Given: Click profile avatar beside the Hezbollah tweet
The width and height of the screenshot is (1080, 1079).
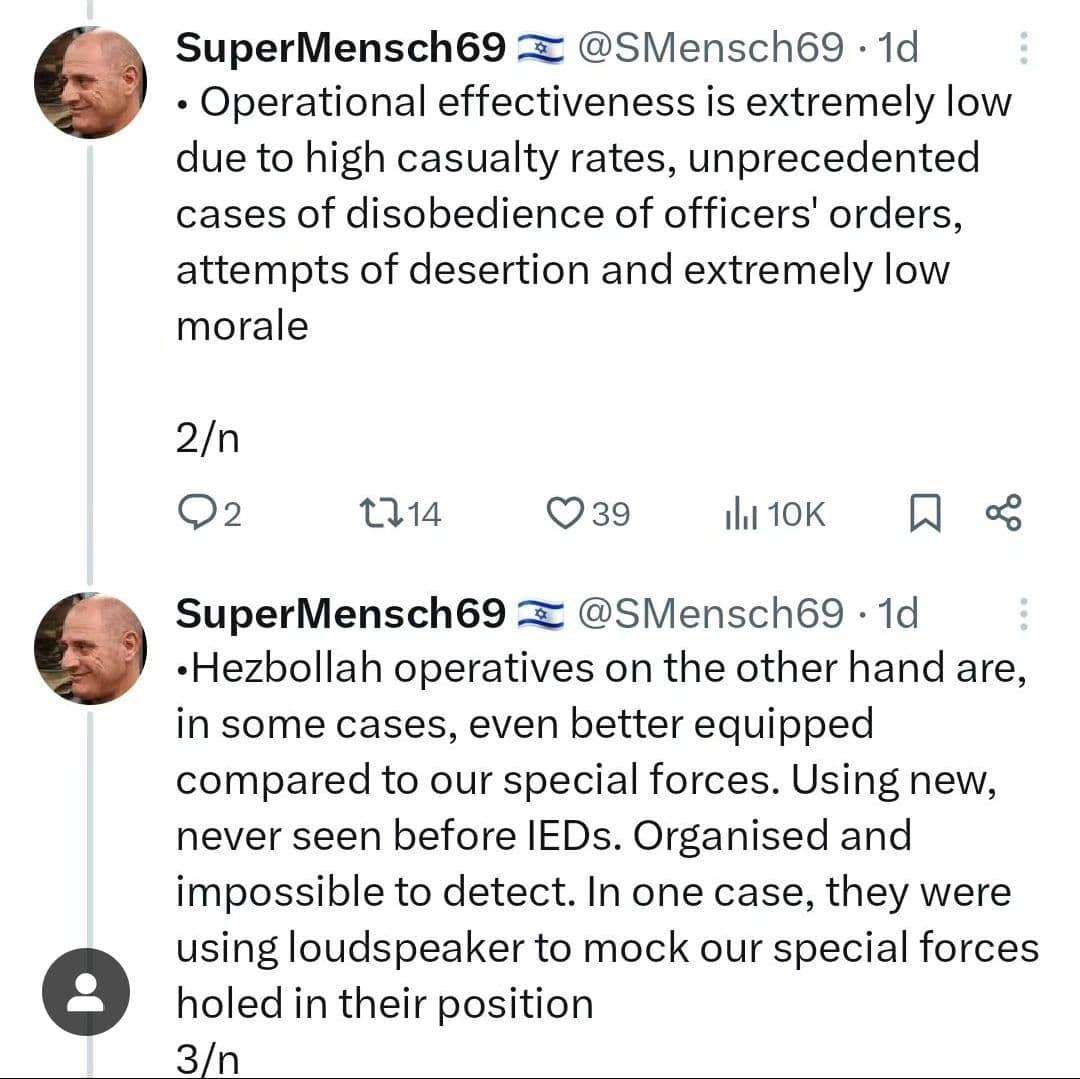Looking at the screenshot, I should tap(91, 648).
